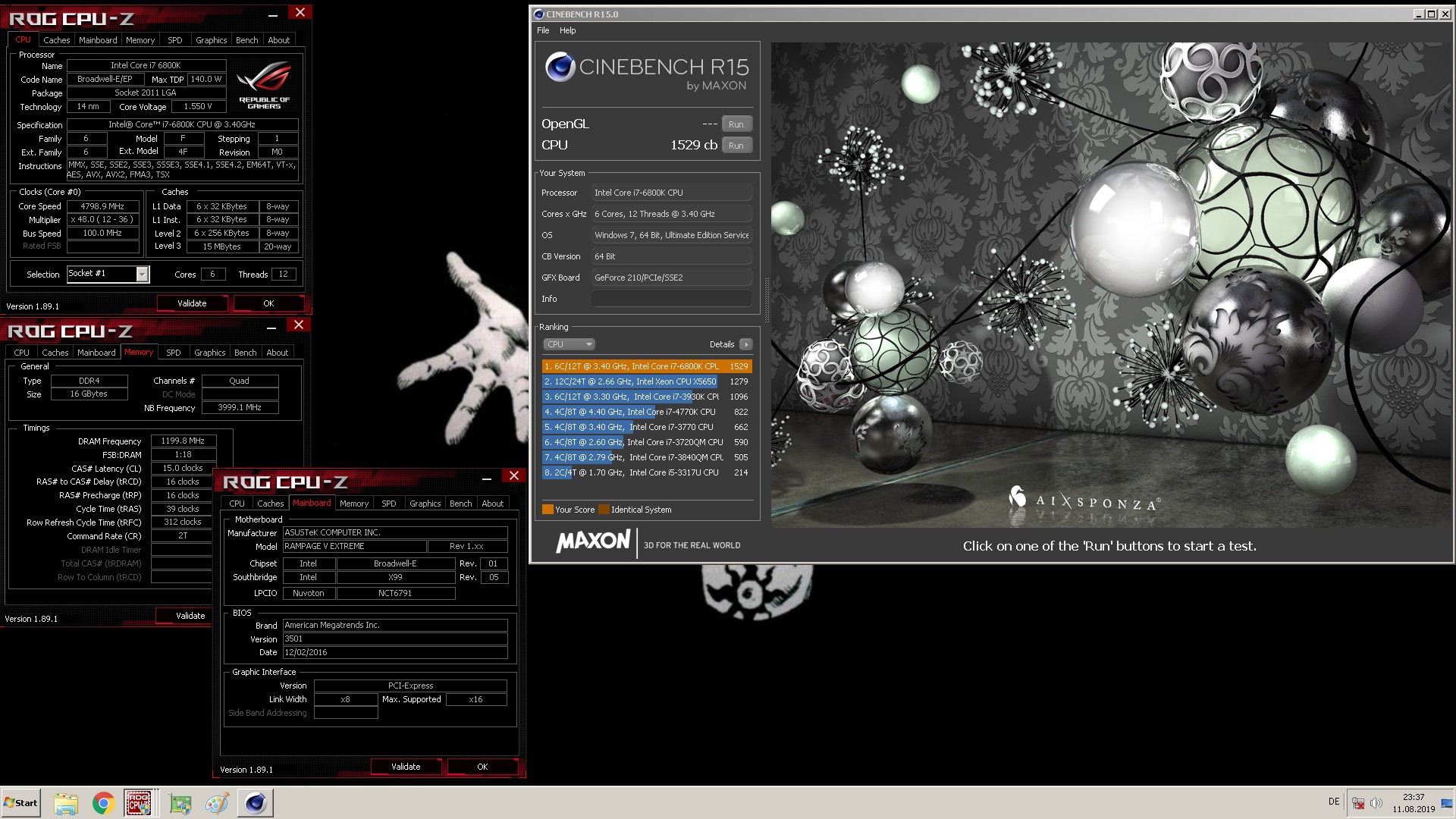Select ranking row Intel Core i7-3840QM
The height and width of the screenshot is (819, 1456).
point(647,457)
